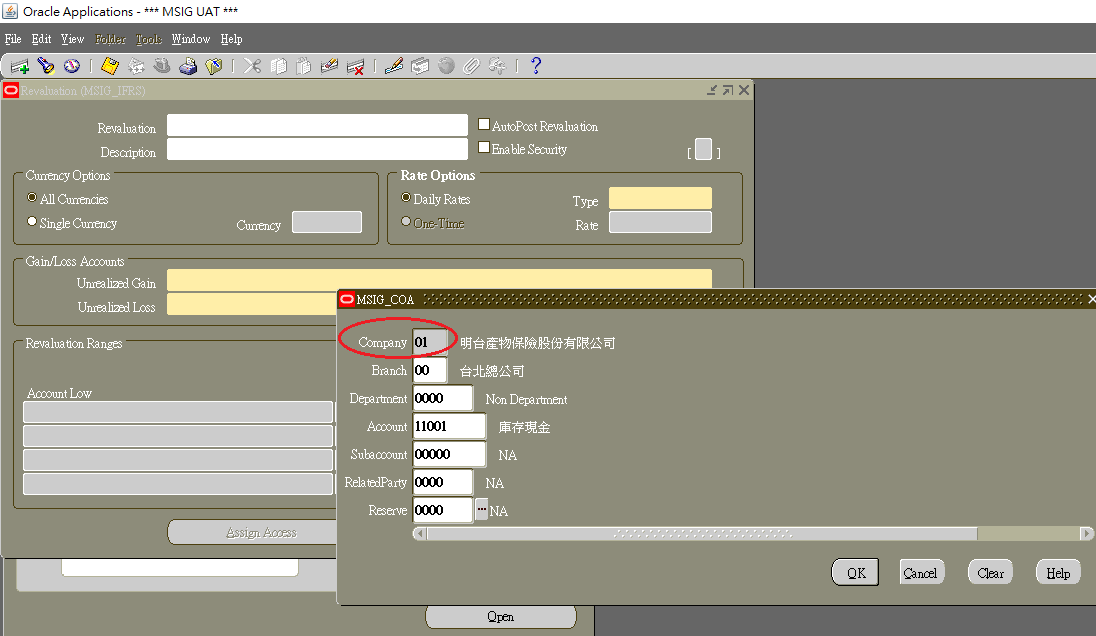Select the All Currencies radio button
This screenshot has width=1096, height=636.
[32, 198]
